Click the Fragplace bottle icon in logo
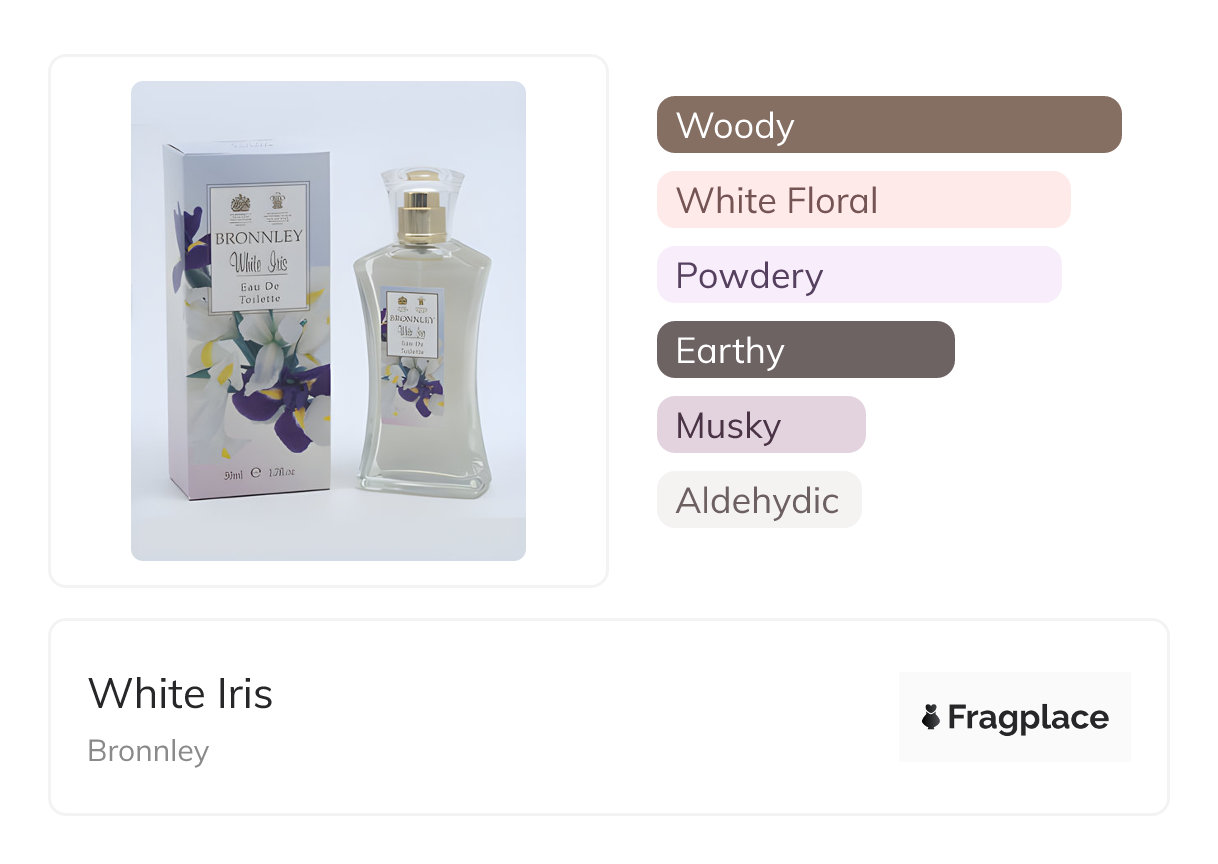Image resolution: width=1218 pixels, height=864 pixels. click(931, 717)
